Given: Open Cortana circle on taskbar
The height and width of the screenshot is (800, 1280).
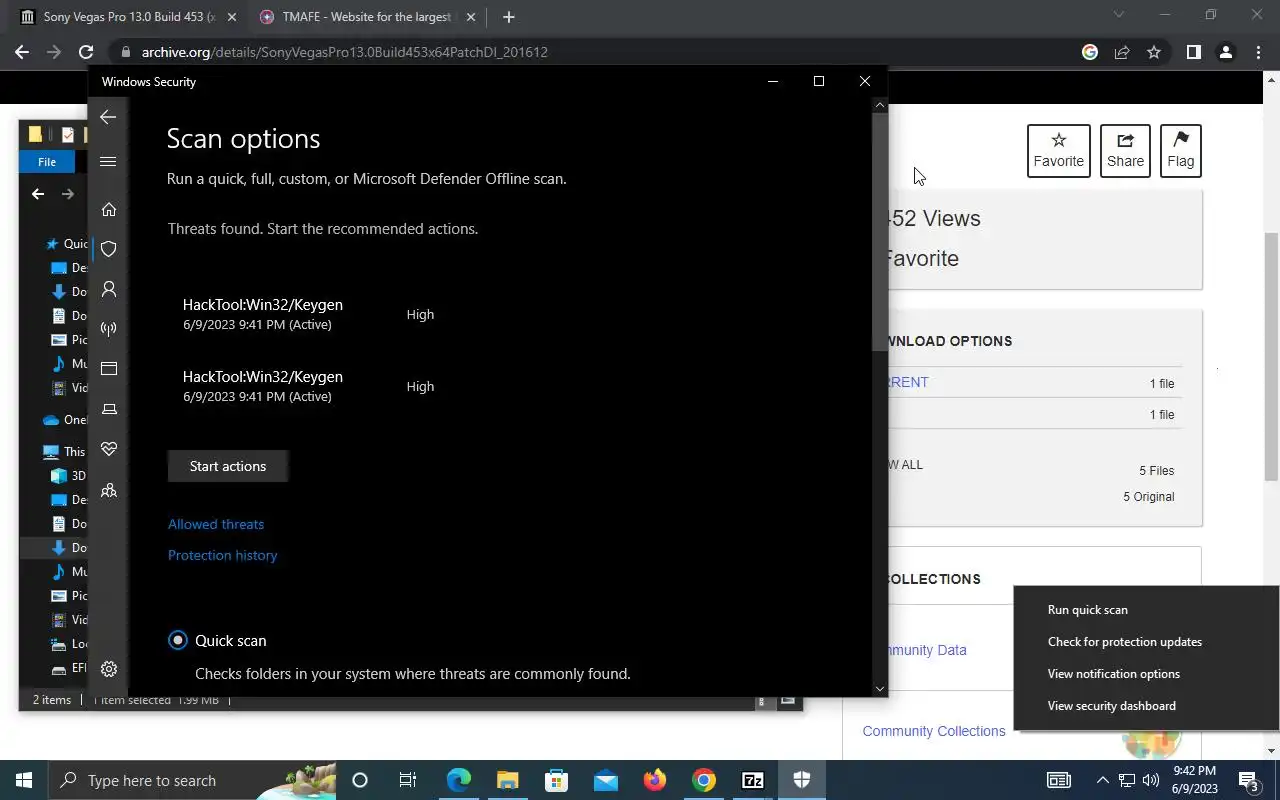Looking at the screenshot, I should click(360, 780).
